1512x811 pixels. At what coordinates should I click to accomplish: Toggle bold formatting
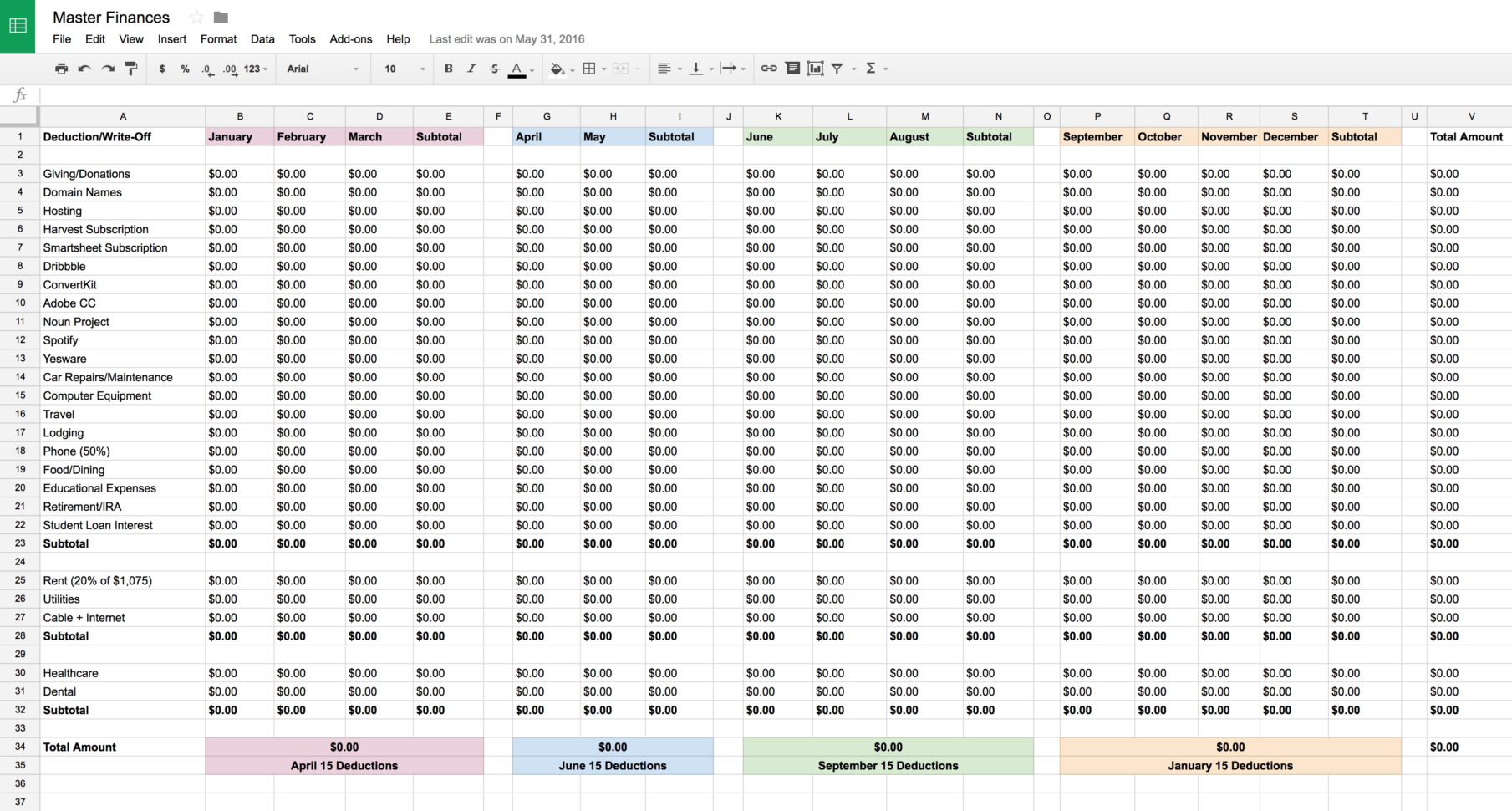pos(449,69)
